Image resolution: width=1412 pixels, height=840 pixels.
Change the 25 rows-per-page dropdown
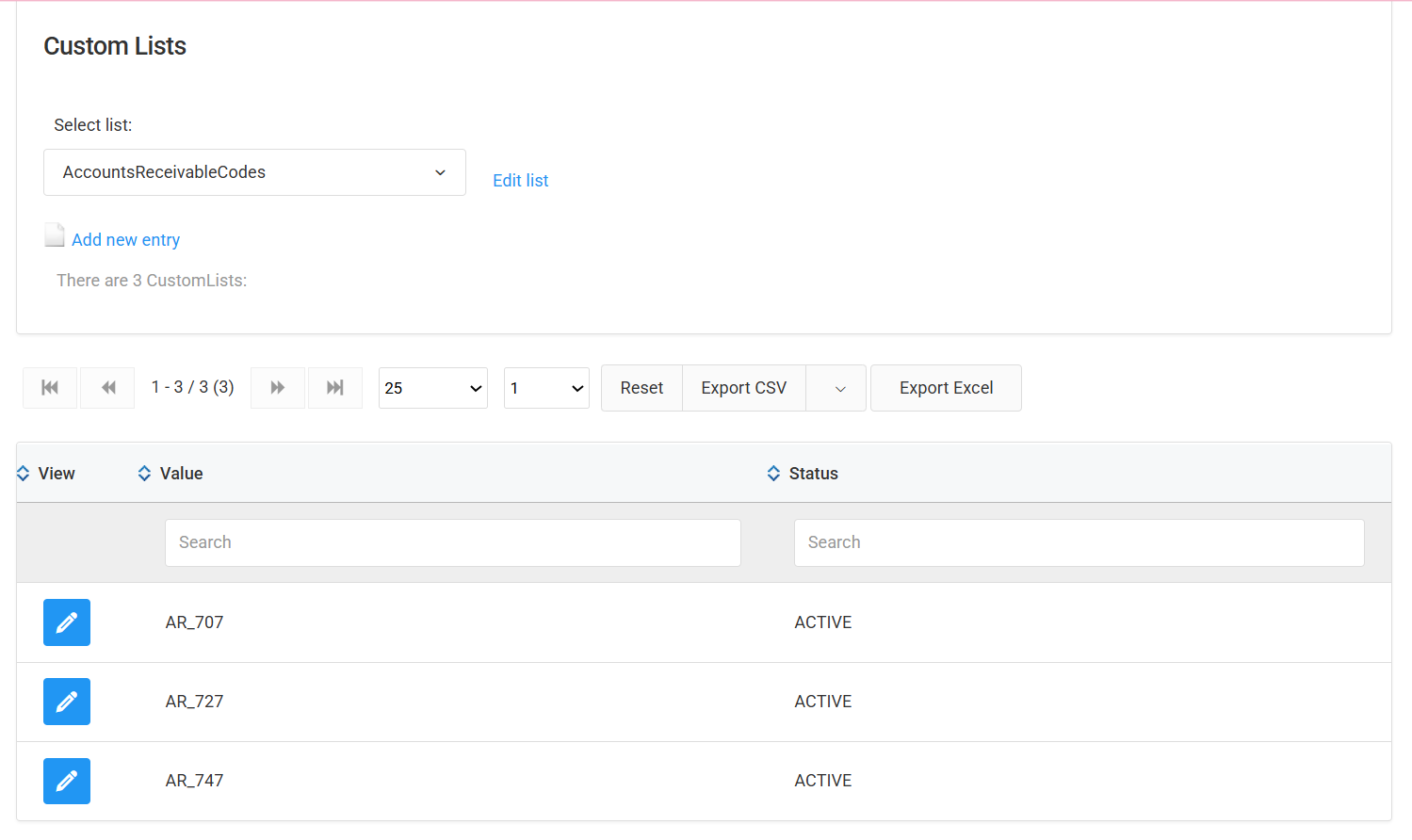(x=432, y=388)
